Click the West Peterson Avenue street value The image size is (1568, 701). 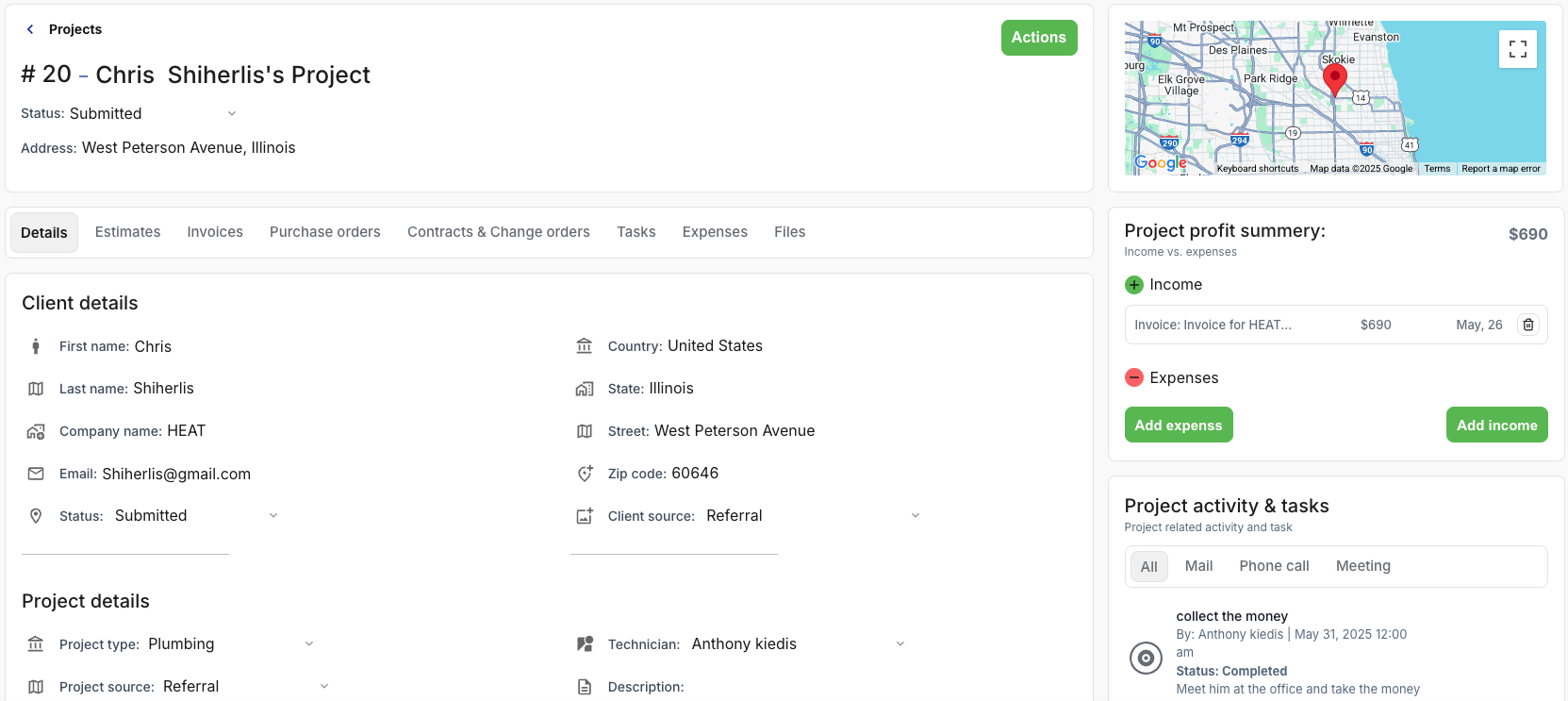tap(734, 431)
